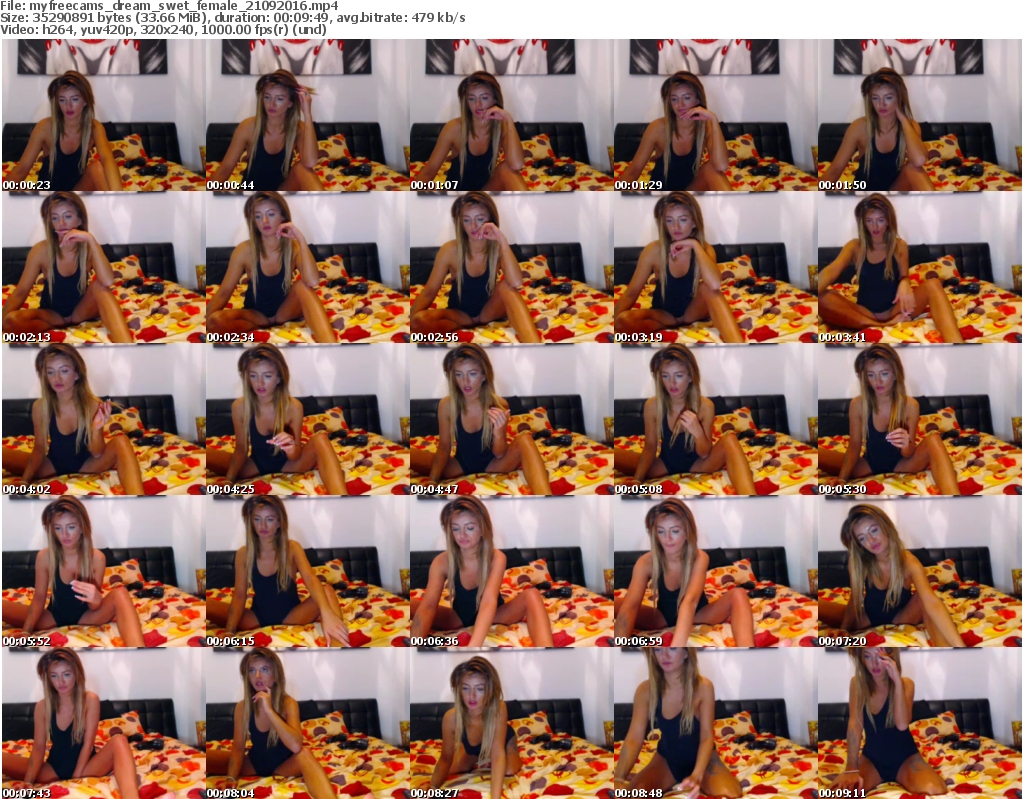This screenshot has height=799, width=1024.
Task: Pick the frame stamped 00:06:15
Action: click(x=308, y=571)
